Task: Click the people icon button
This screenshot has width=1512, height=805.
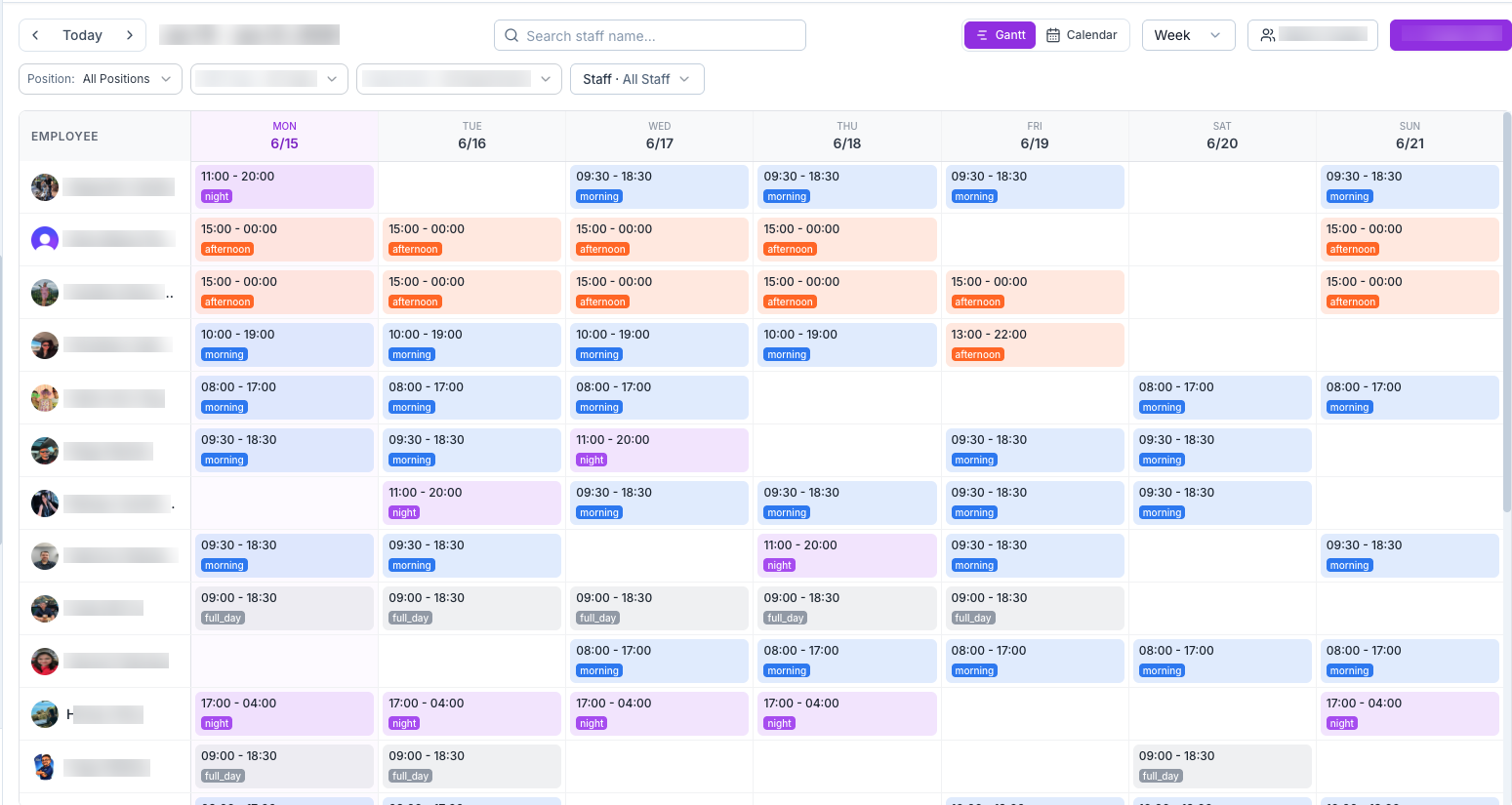Action: tap(1312, 35)
